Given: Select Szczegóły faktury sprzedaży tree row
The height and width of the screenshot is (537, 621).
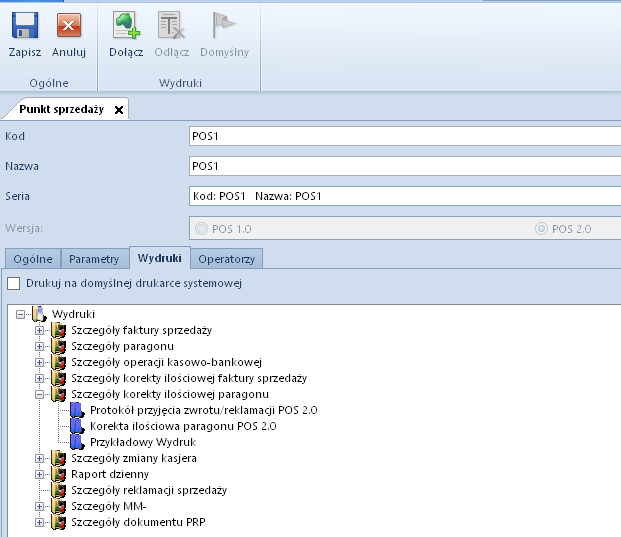Looking at the screenshot, I should point(141,330).
